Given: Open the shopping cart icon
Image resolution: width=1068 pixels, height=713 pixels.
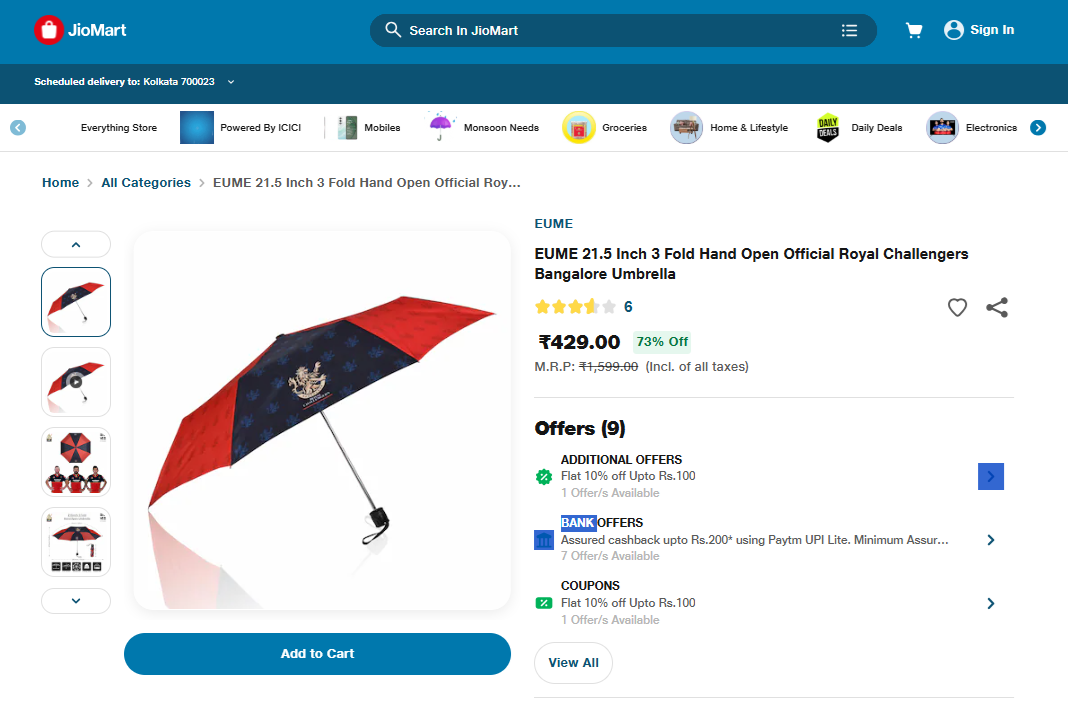Looking at the screenshot, I should coord(913,30).
